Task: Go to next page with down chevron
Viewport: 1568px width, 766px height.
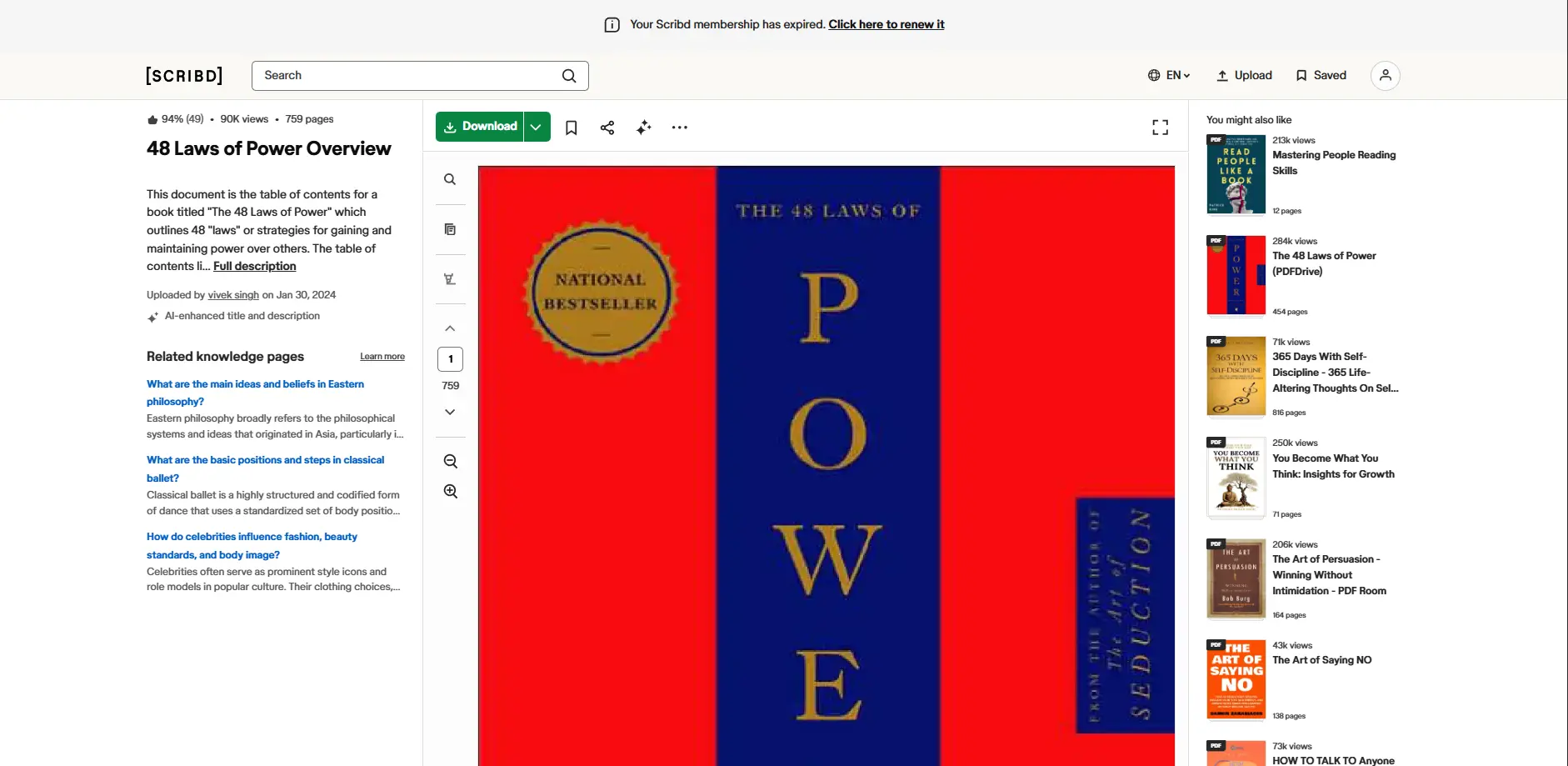Action: [x=450, y=412]
